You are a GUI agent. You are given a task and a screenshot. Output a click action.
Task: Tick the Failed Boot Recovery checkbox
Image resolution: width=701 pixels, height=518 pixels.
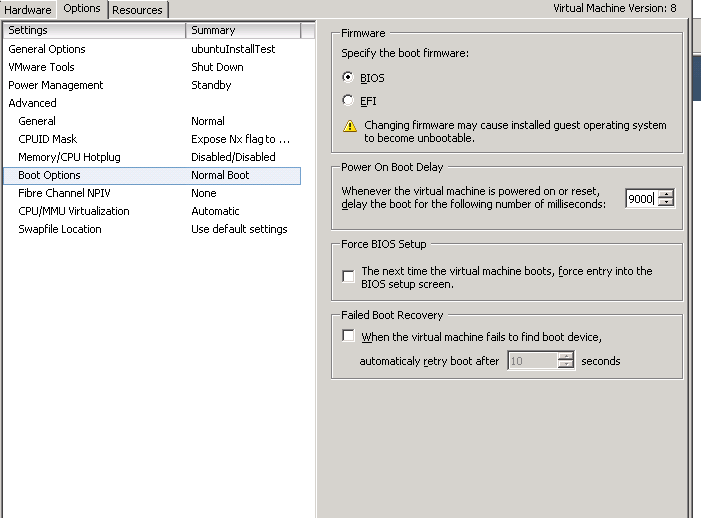tap(348, 336)
